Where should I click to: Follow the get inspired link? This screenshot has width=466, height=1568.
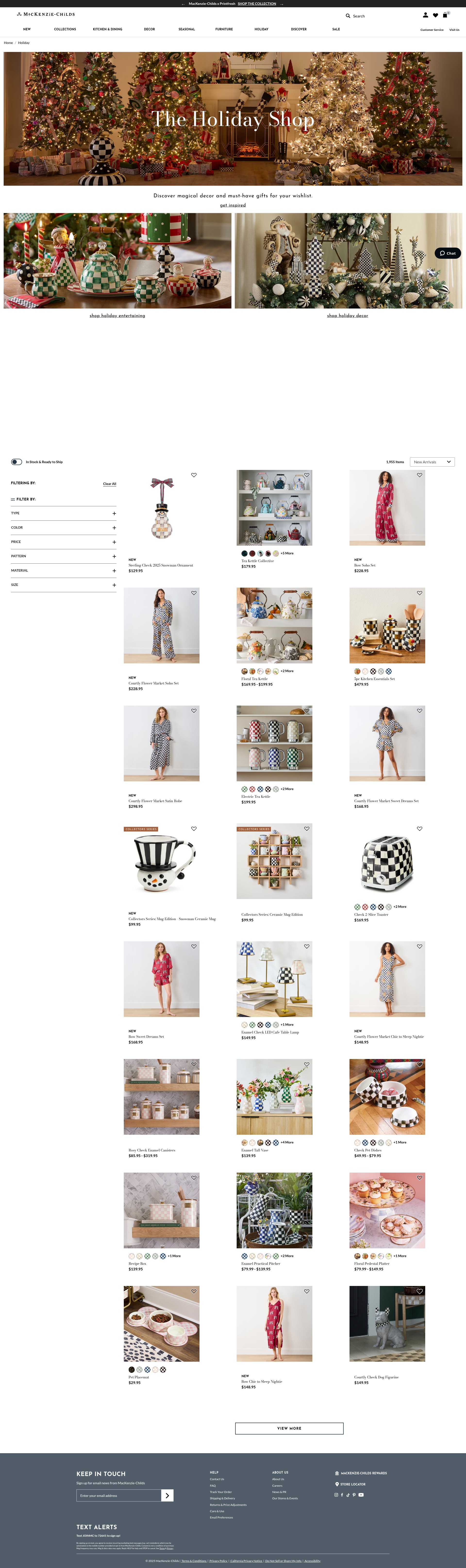(x=233, y=205)
